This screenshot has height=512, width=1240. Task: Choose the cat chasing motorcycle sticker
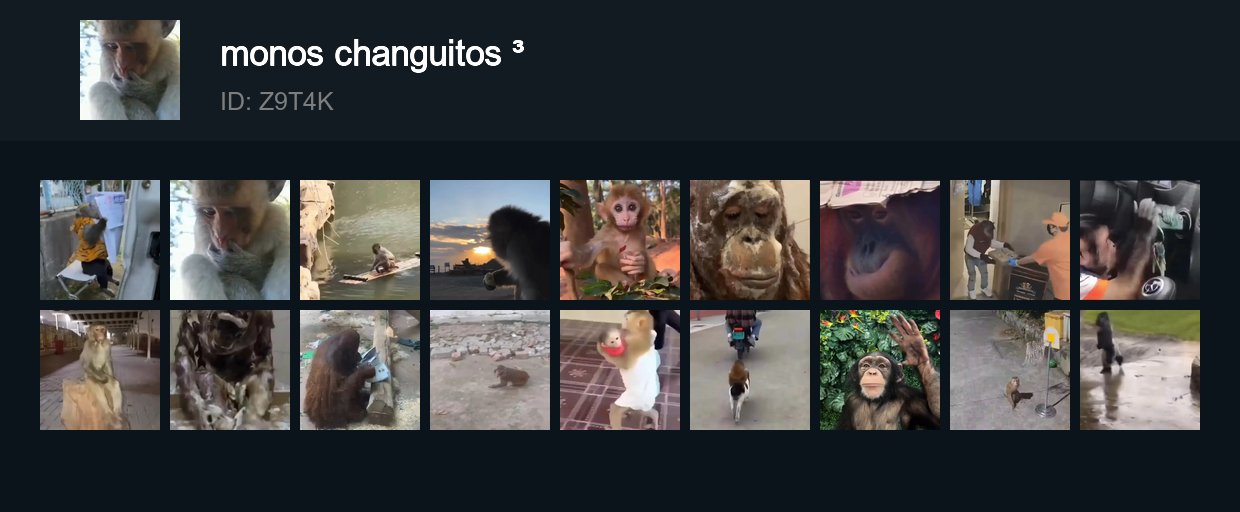(x=750, y=370)
